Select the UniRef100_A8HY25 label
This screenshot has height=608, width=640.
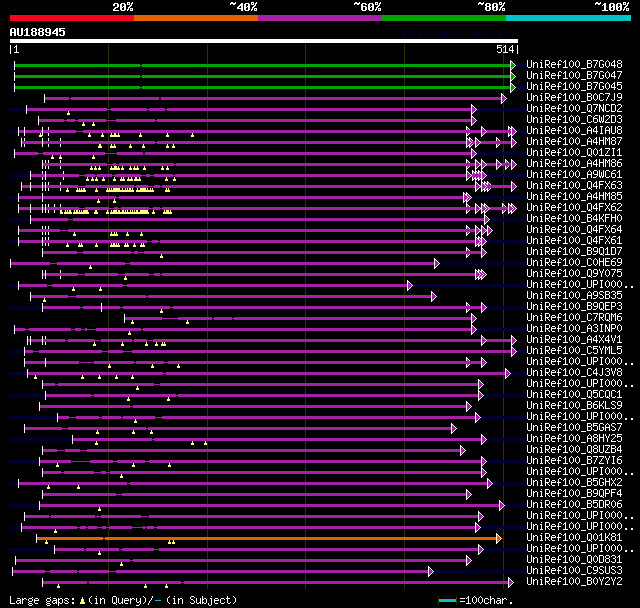click(x=574, y=439)
